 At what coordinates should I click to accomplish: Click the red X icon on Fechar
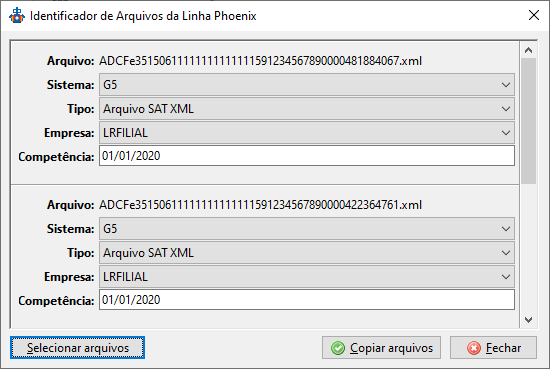pos(474,348)
